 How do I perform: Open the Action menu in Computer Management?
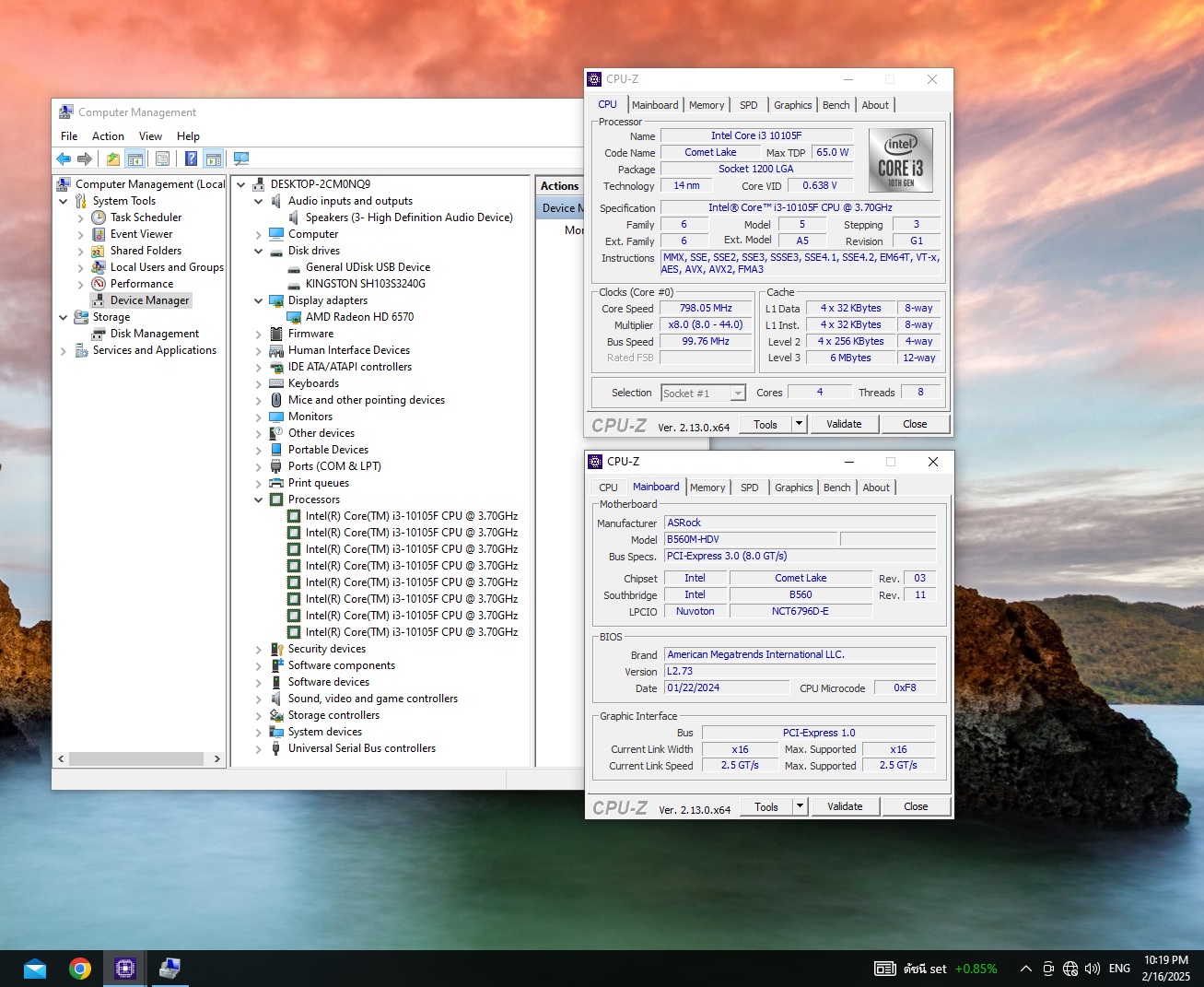click(x=108, y=135)
